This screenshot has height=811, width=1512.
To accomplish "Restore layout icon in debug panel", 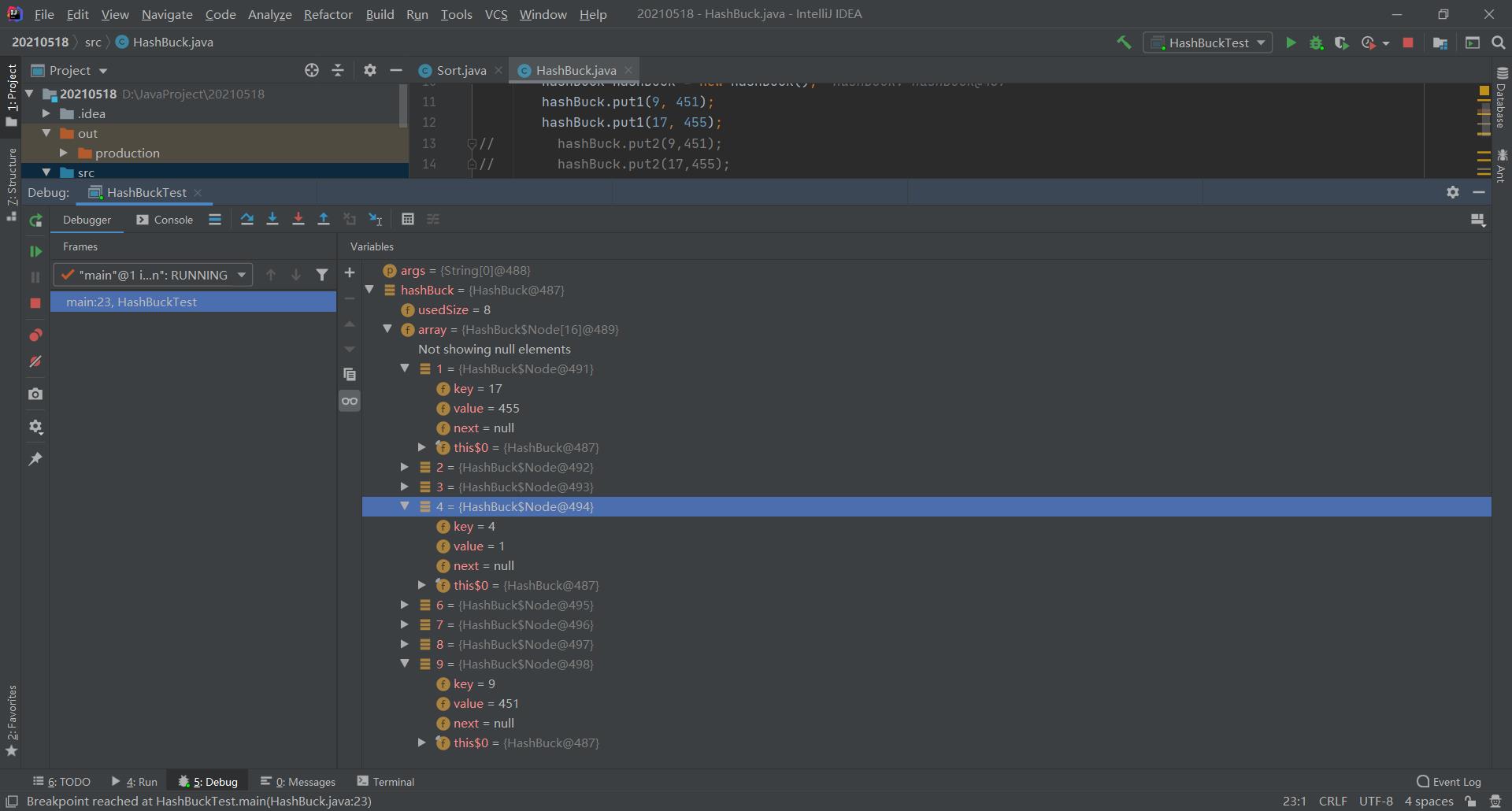I will click(1478, 220).
